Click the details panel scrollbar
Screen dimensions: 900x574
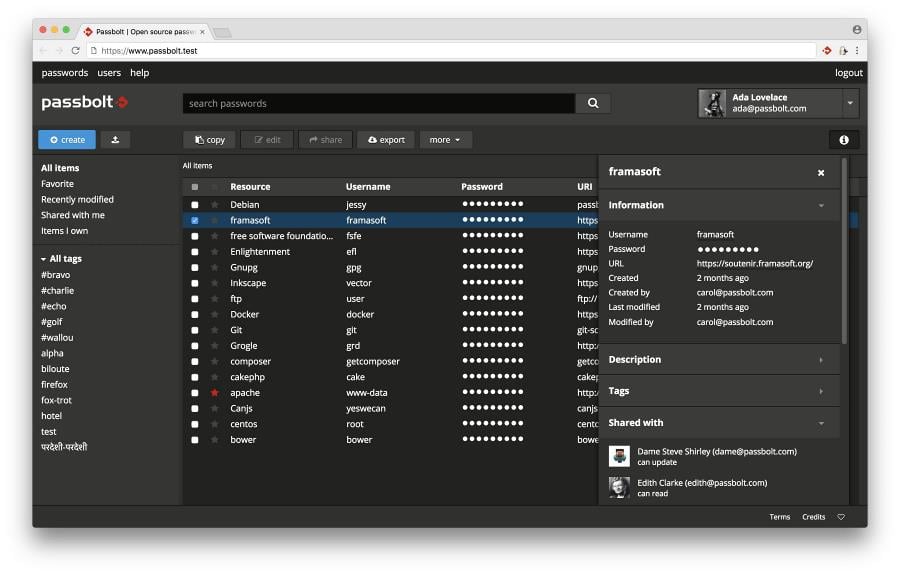pyautogui.click(x=844, y=251)
